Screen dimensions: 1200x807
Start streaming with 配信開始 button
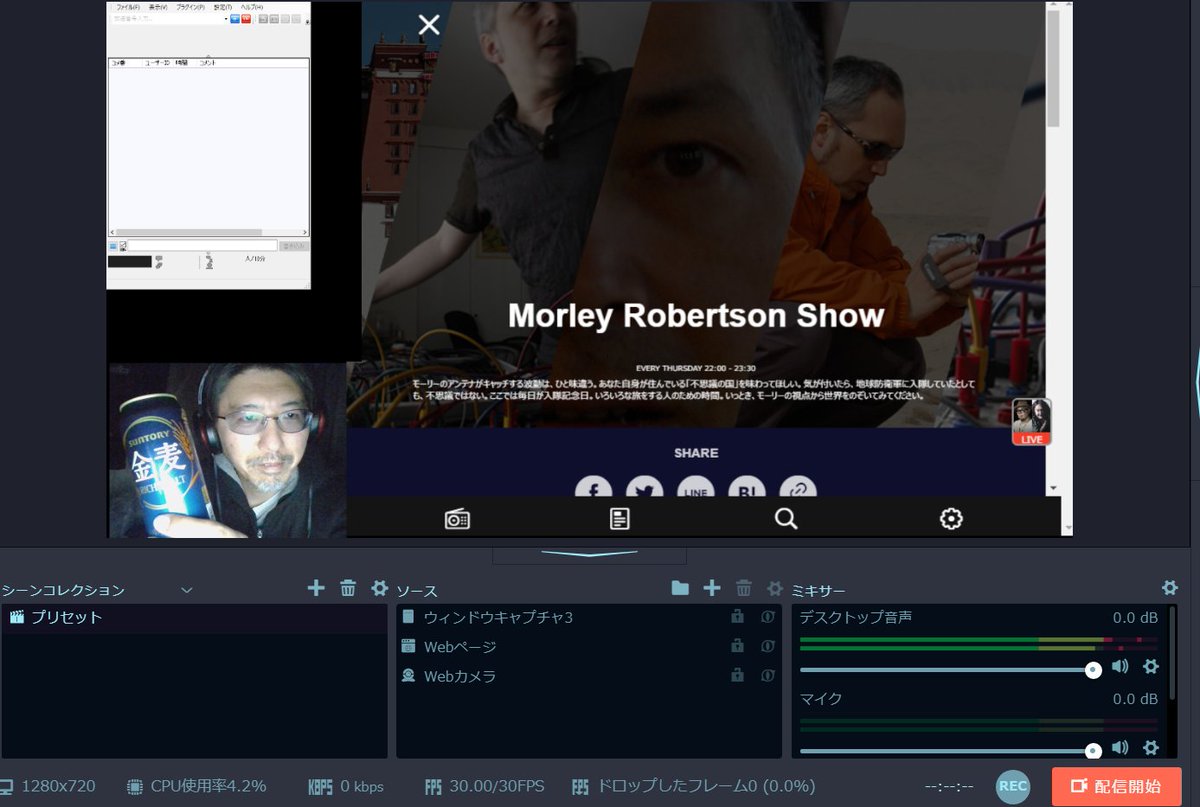pos(1117,786)
